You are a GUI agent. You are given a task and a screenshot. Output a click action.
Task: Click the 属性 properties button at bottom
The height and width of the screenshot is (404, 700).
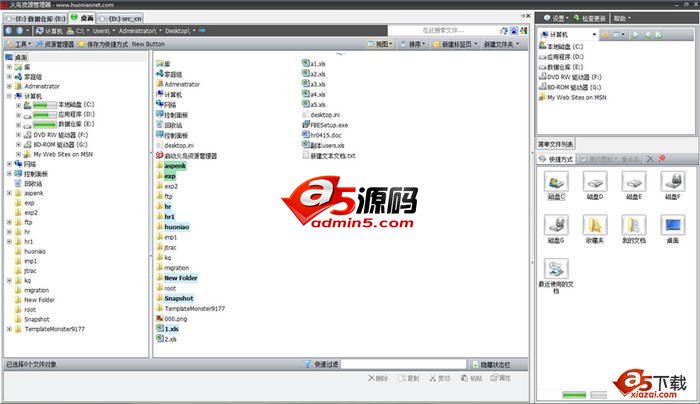[x=500, y=378]
